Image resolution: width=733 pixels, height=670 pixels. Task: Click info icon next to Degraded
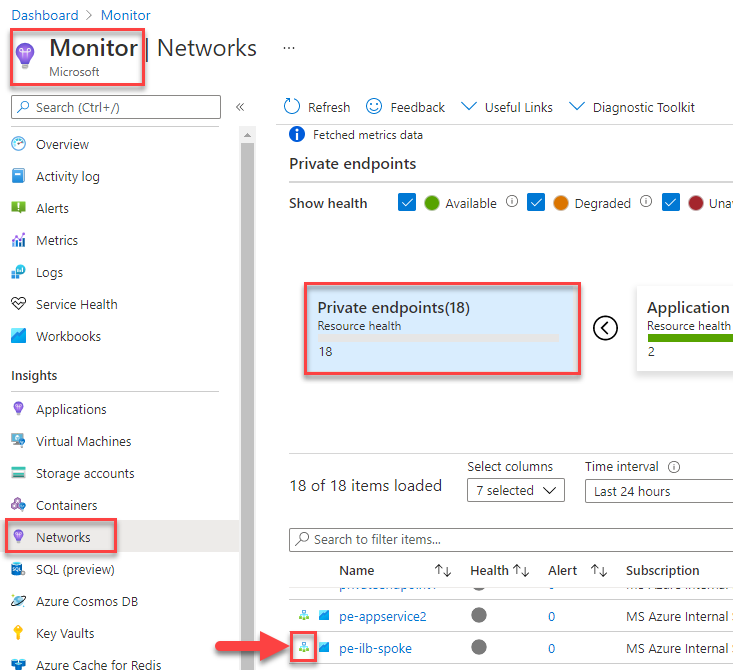(646, 202)
